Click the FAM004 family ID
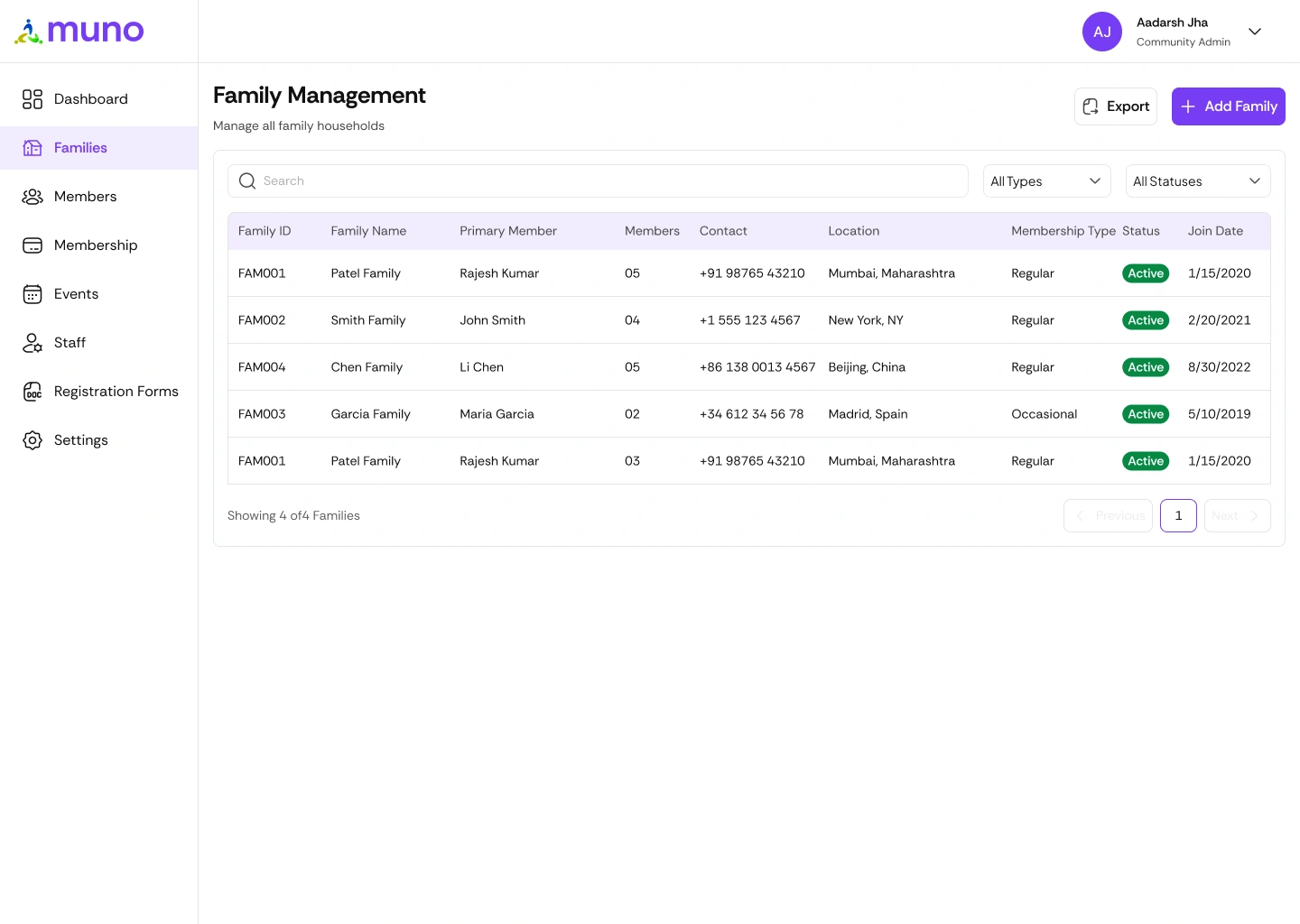The width and height of the screenshot is (1300, 924). pos(262,367)
